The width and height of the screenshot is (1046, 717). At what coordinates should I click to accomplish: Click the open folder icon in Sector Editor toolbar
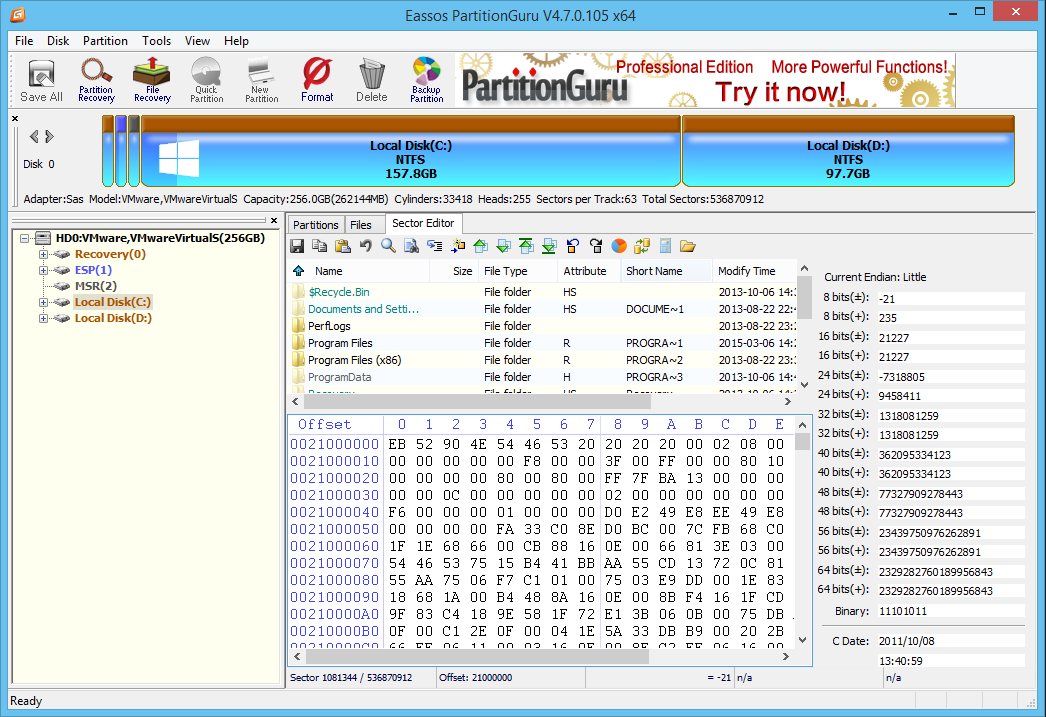687,246
